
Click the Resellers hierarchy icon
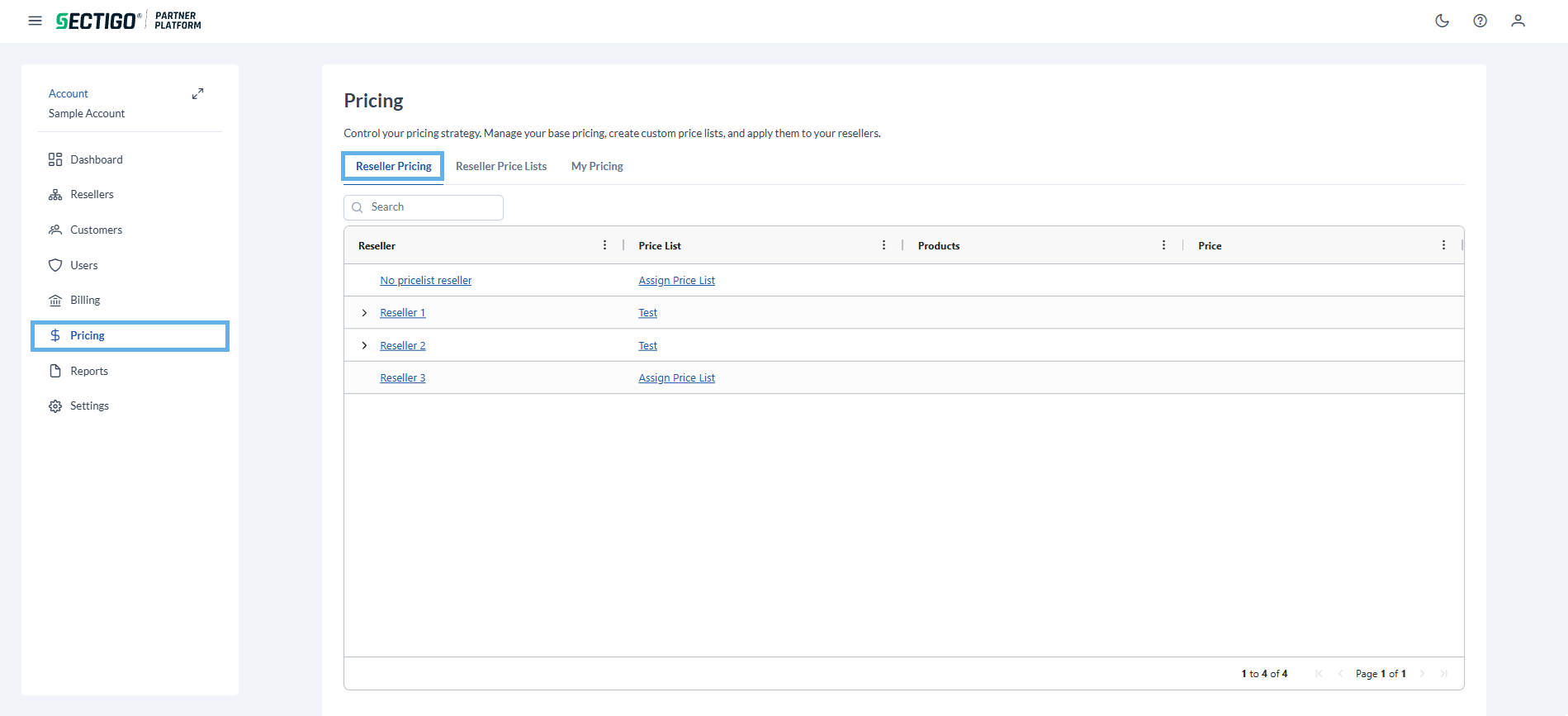[55, 195]
